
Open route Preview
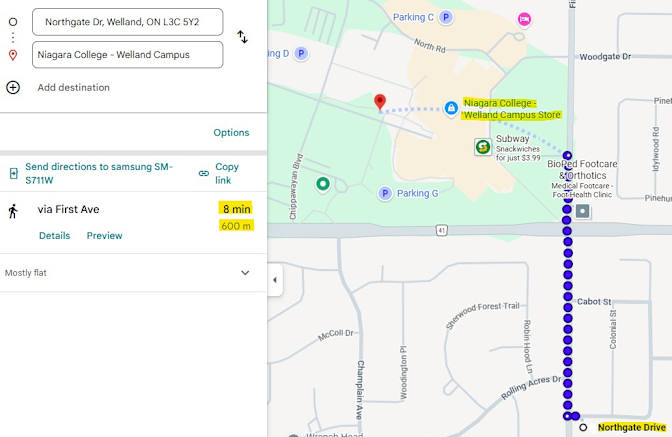click(x=104, y=236)
